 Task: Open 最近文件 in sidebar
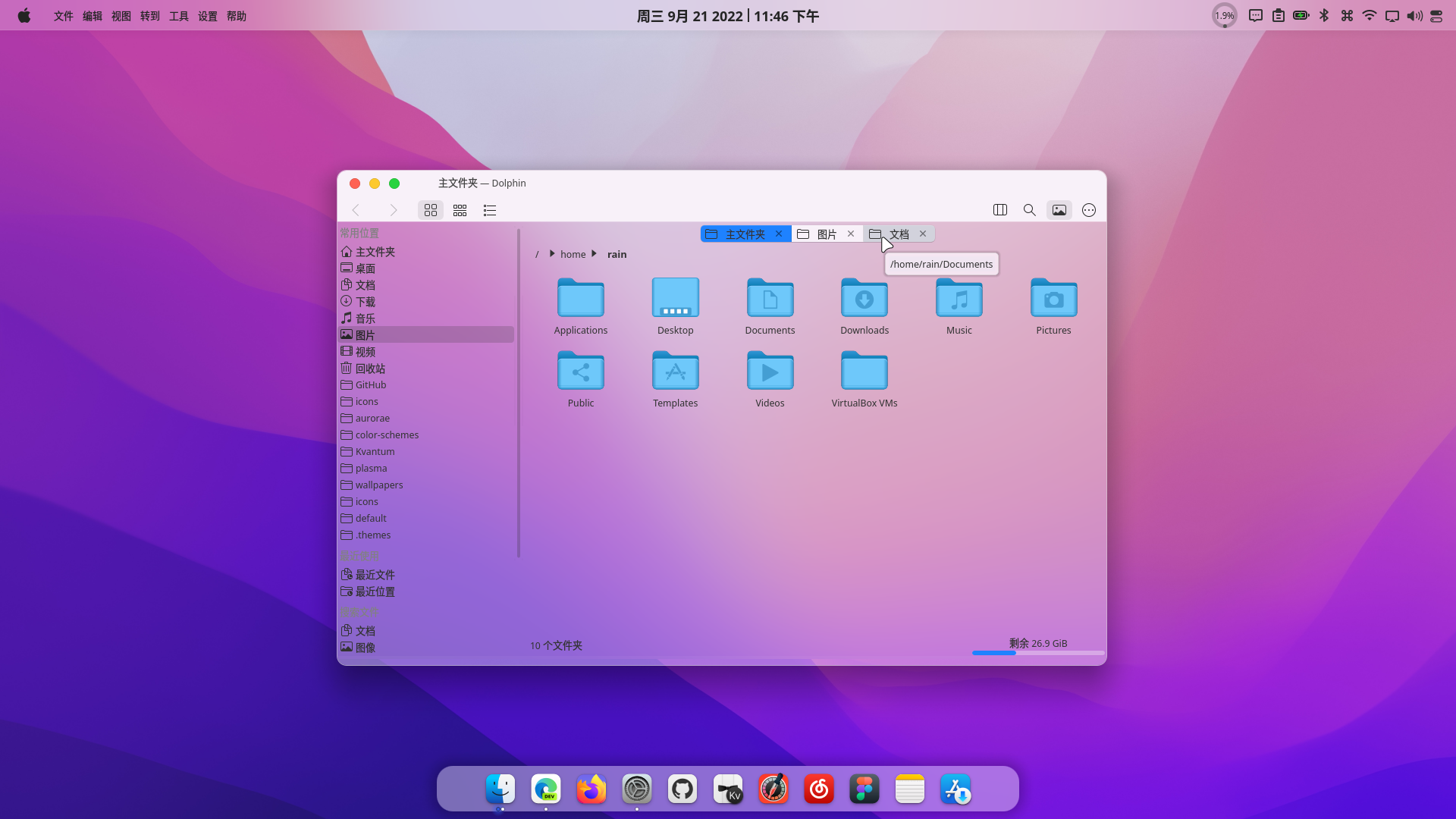426,575
